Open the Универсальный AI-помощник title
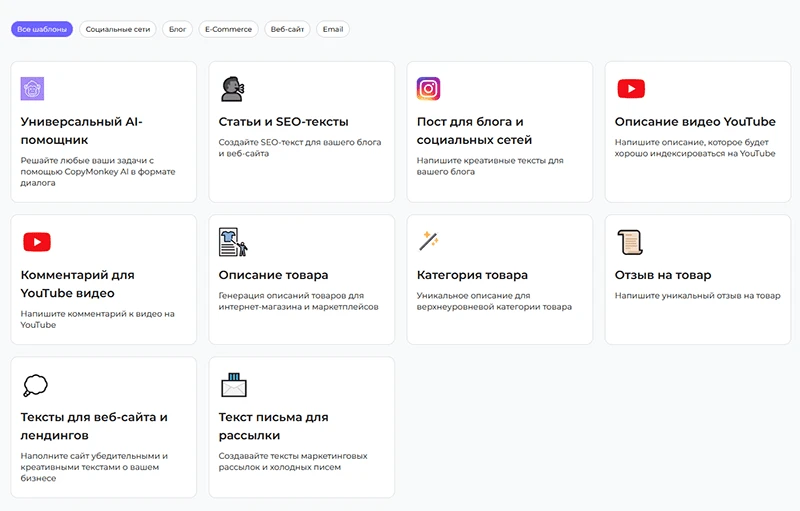 pos(82,131)
